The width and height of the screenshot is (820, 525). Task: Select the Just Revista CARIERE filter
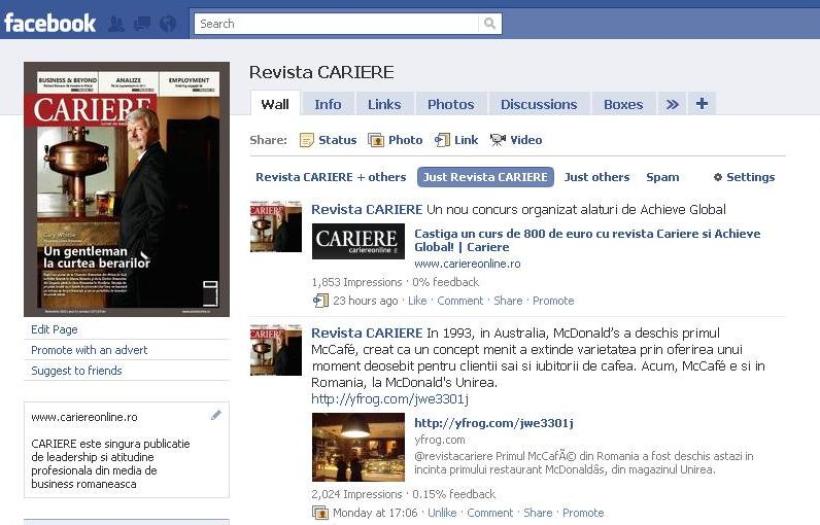coord(485,177)
